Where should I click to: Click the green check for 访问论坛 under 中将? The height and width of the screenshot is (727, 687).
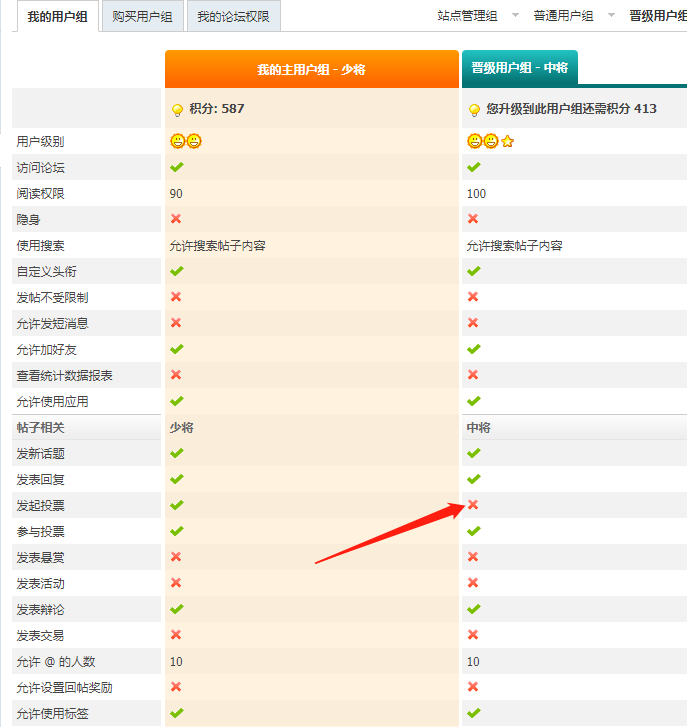[x=474, y=167]
